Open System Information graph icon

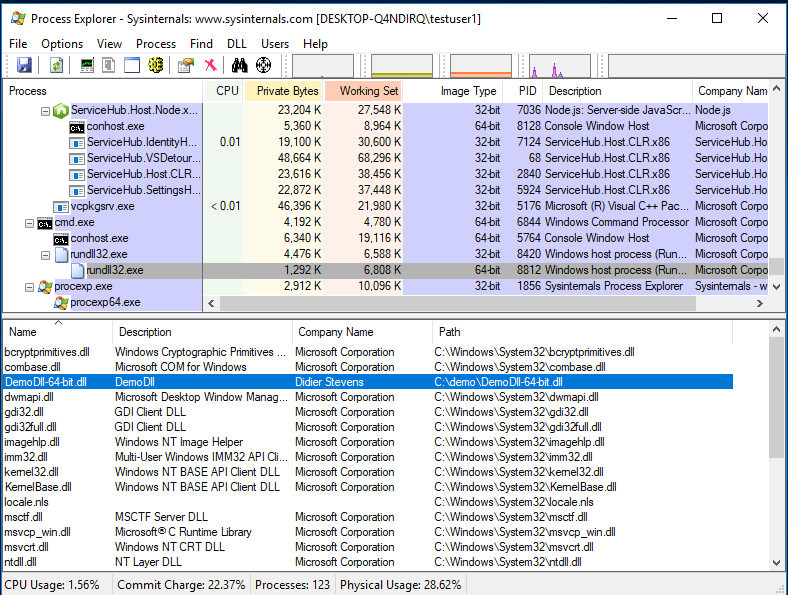(x=87, y=65)
